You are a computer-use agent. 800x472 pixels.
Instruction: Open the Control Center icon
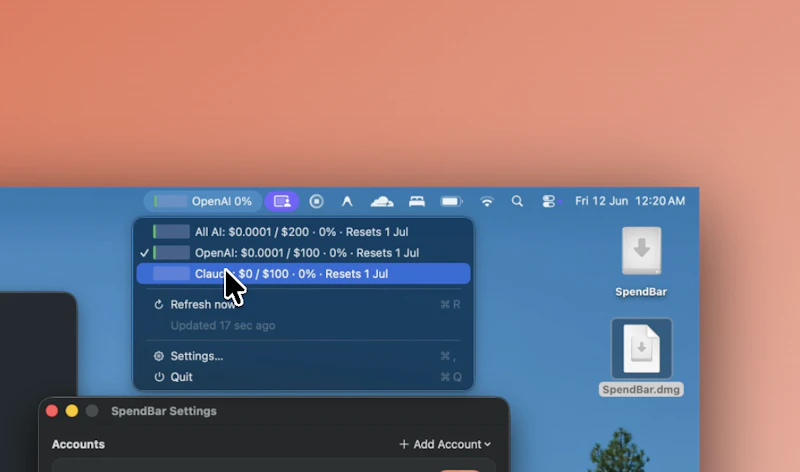tap(548, 202)
